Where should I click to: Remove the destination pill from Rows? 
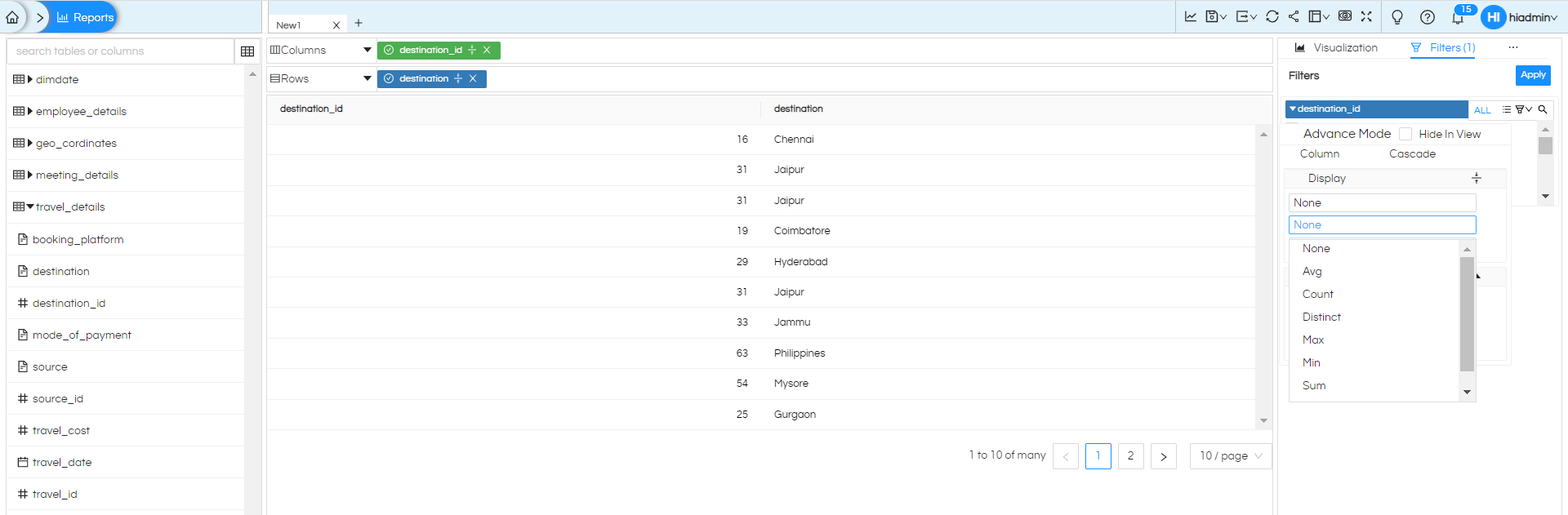(473, 78)
